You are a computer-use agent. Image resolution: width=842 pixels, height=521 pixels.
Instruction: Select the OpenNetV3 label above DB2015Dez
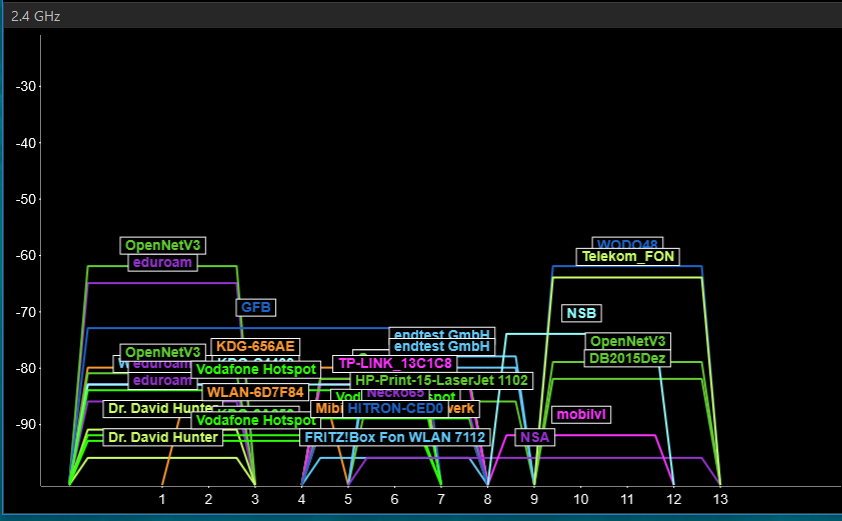(x=628, y=341)
